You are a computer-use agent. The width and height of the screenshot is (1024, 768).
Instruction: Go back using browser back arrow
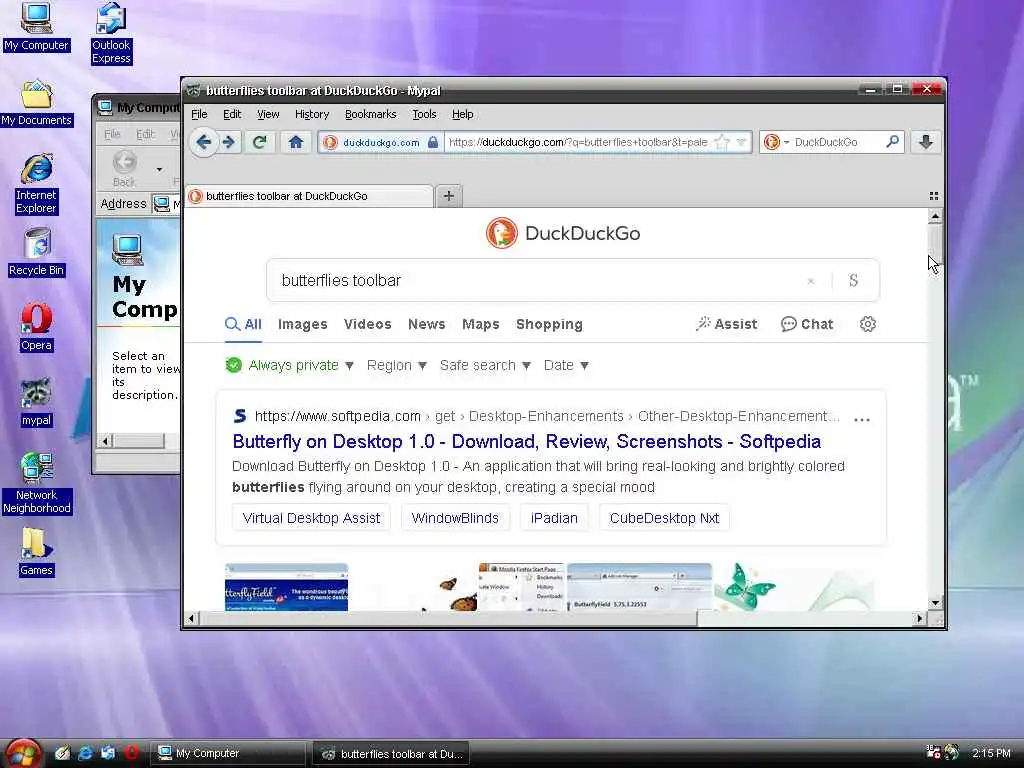(x=204, y=142)
